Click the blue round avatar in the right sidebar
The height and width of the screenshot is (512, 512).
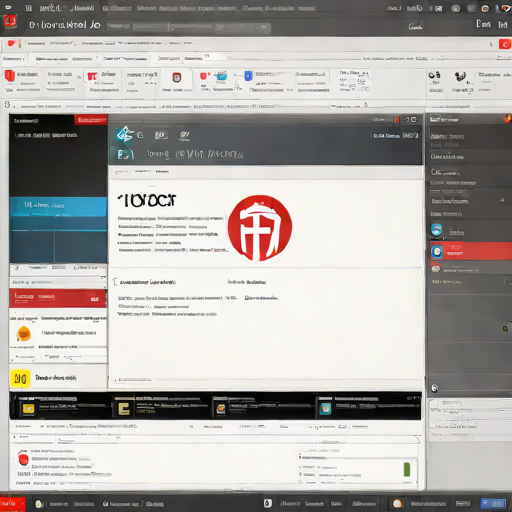pyautogui.click(x=436, y=230)
